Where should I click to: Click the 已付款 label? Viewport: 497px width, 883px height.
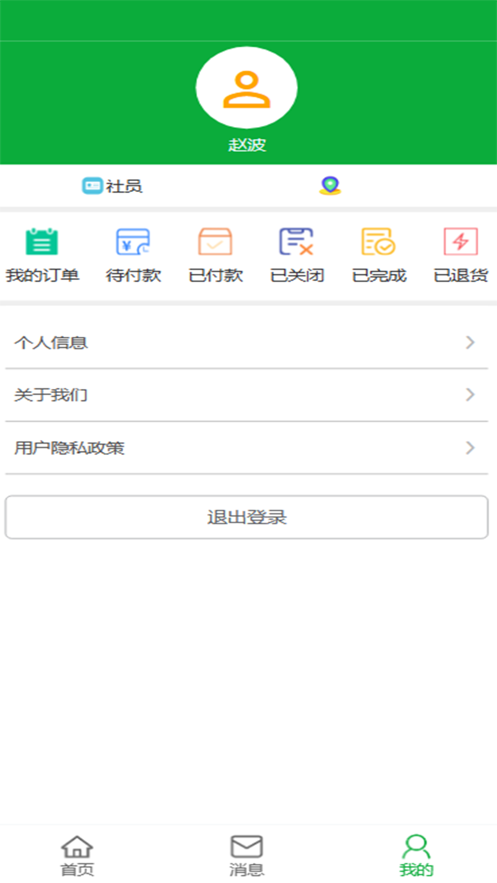pos(216,276)
